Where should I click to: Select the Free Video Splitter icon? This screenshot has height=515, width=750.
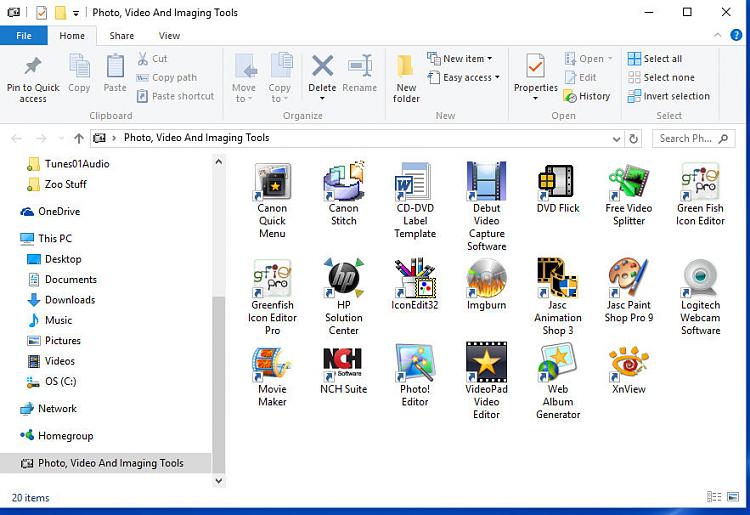(x=629, y=182)
